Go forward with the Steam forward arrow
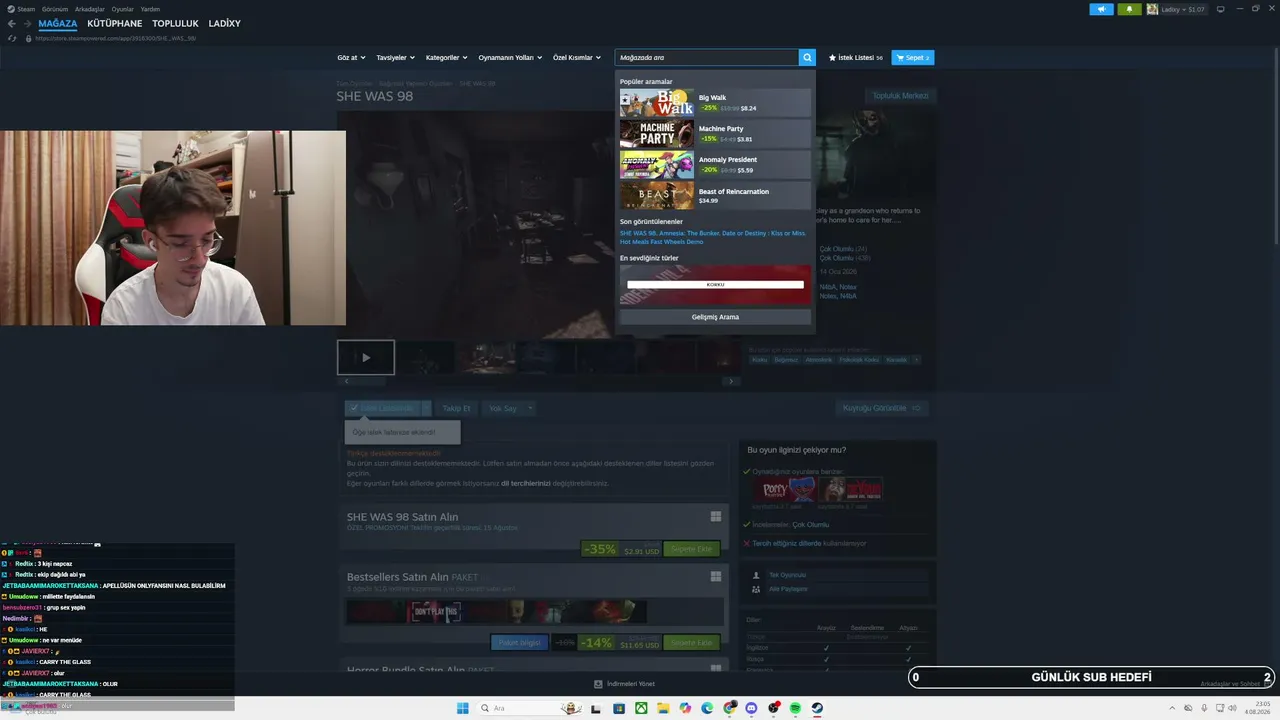Screen dimensions: 1280x720 tap(28, 23)
